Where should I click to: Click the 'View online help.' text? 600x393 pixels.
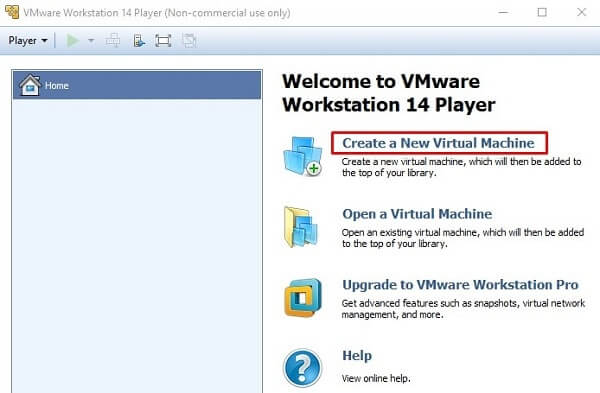(x=376, y=378)
